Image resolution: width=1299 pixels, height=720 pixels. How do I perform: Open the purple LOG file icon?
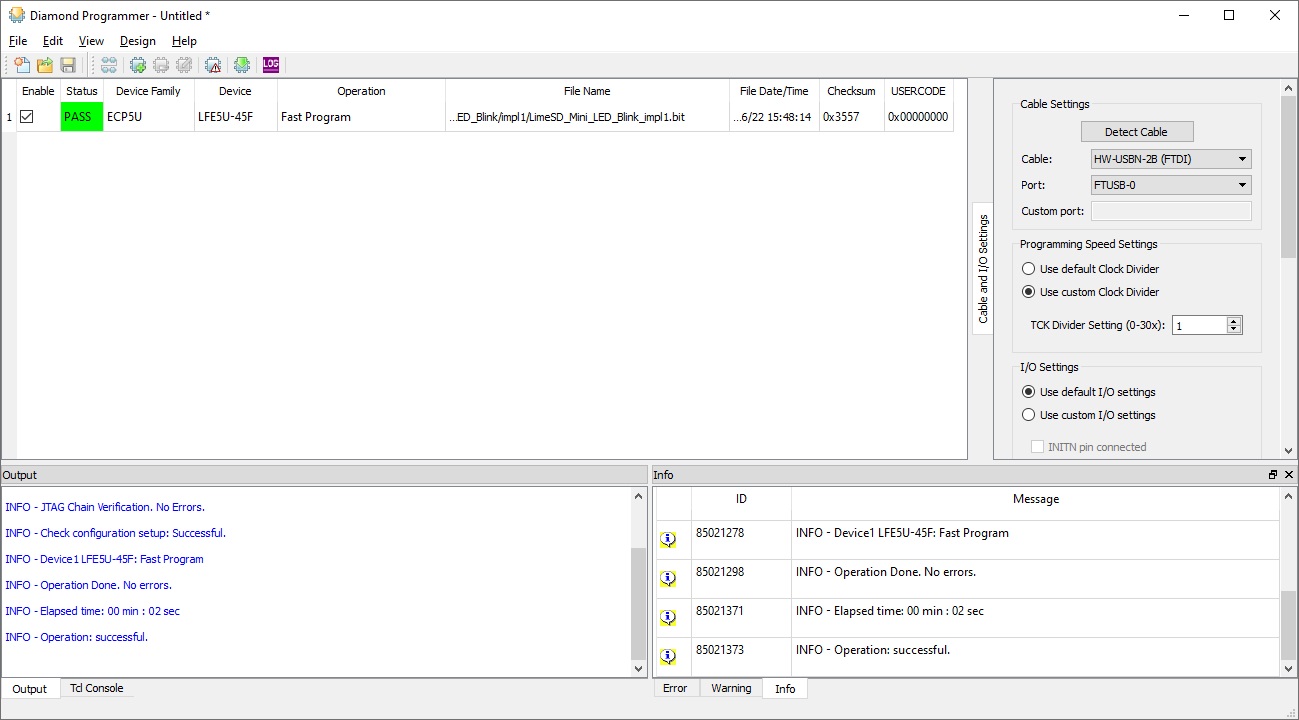click(x=271, y=65)
